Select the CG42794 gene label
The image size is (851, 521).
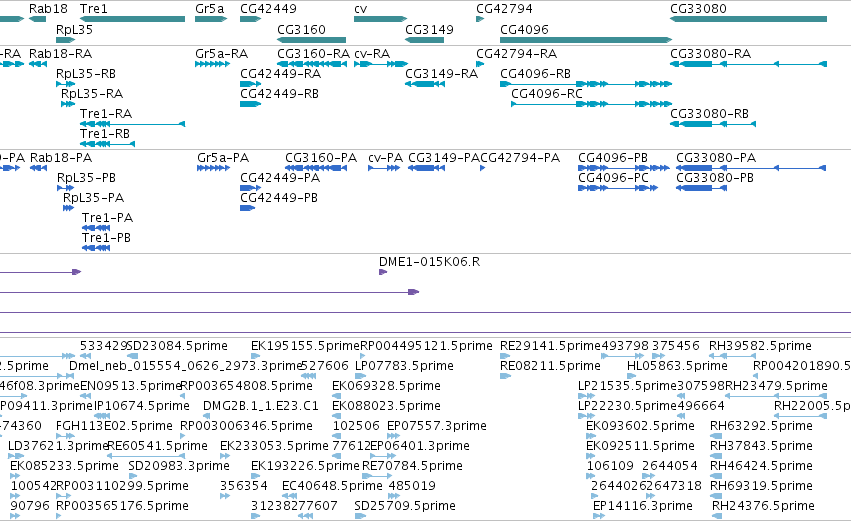pyautogui.click(x=504, y=9)
